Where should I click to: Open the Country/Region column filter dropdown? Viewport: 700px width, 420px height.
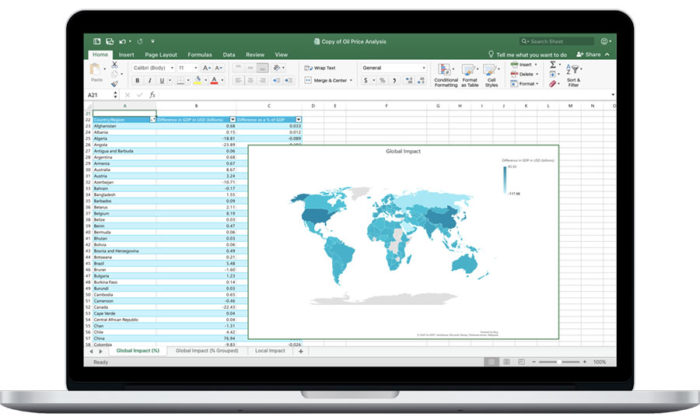point(153,120)
